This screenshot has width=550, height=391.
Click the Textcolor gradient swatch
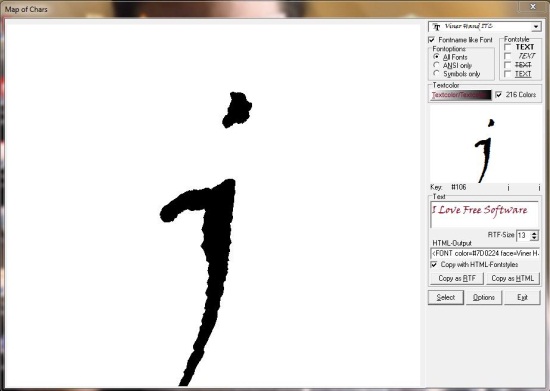point(461,95)
